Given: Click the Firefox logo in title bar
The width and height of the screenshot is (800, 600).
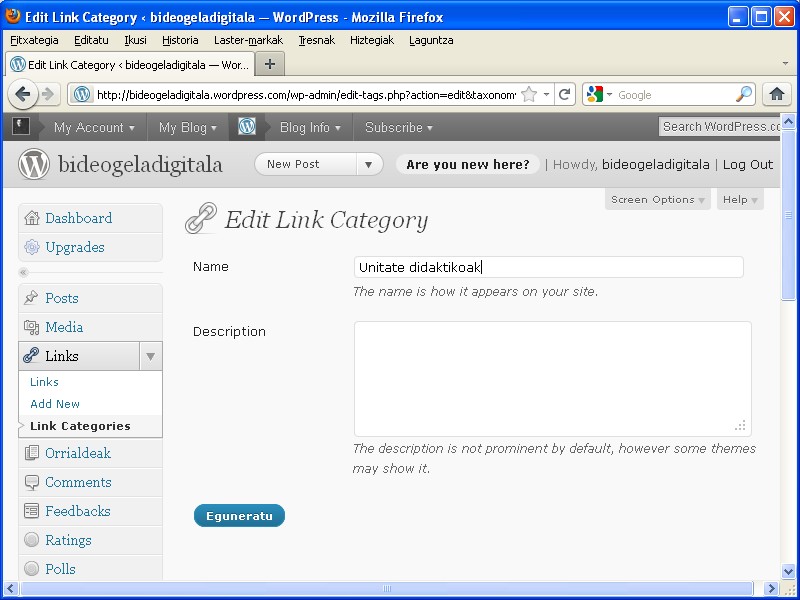Looking at the screenshot, I should (13, 16).
